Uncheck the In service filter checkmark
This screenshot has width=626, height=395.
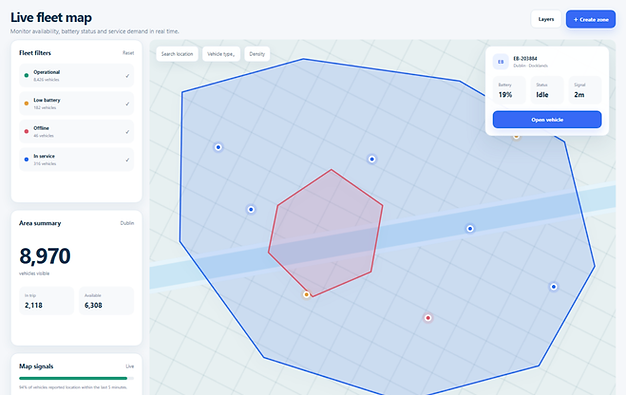click(127, 159)
